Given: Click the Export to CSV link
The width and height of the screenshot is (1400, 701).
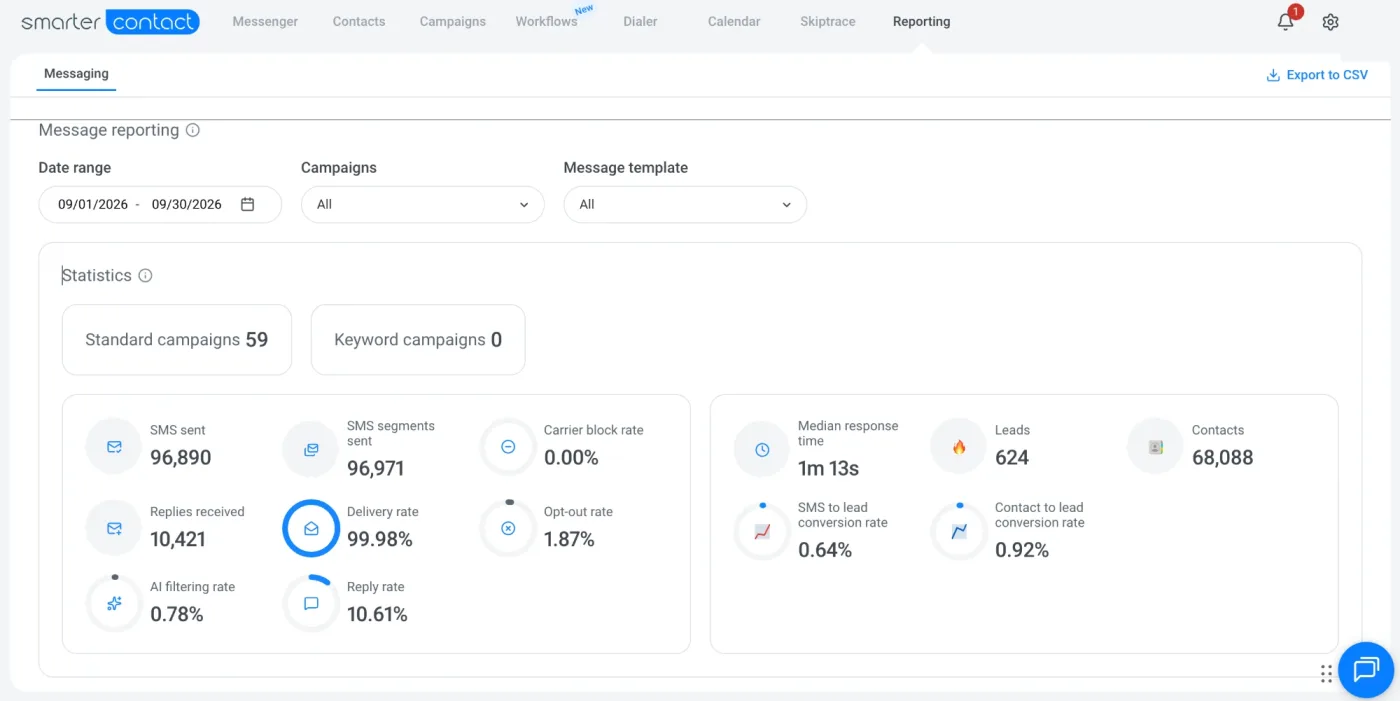Looking at the screenshot, I should click(1317, 75).
